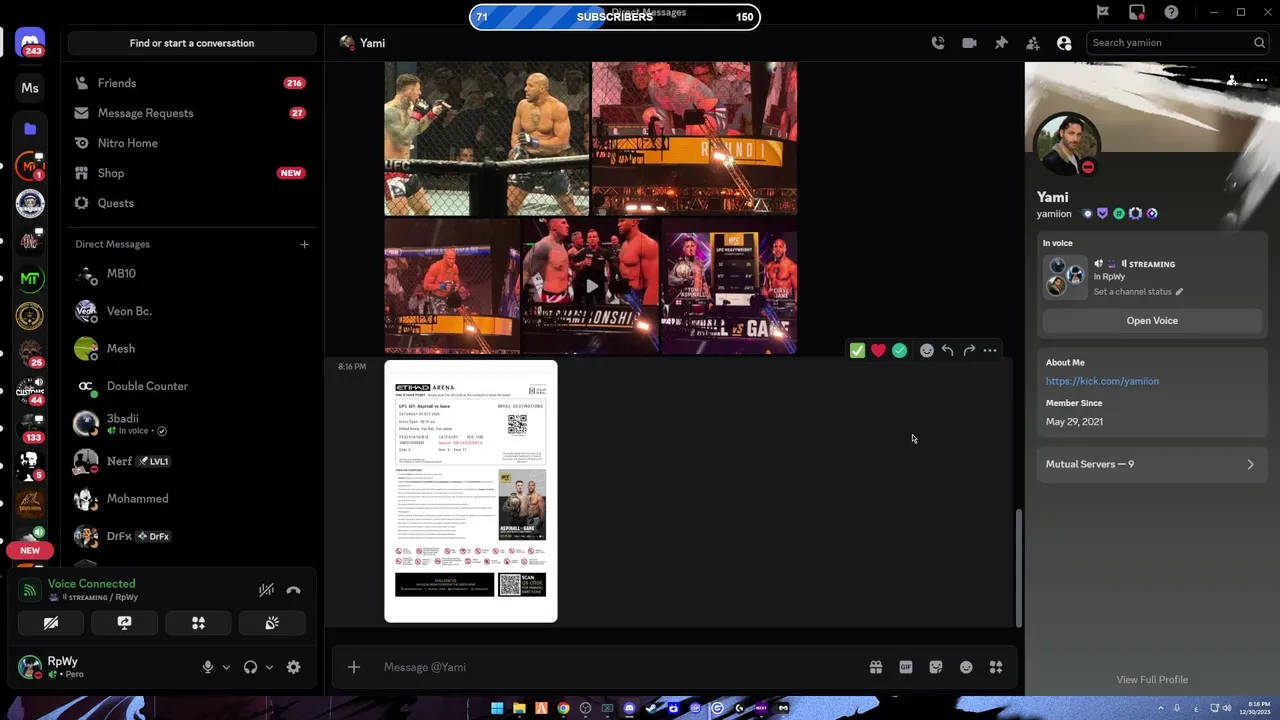Click View Full Profile
This screenshot has height=720, width=1280.
tap(1152, 680)
